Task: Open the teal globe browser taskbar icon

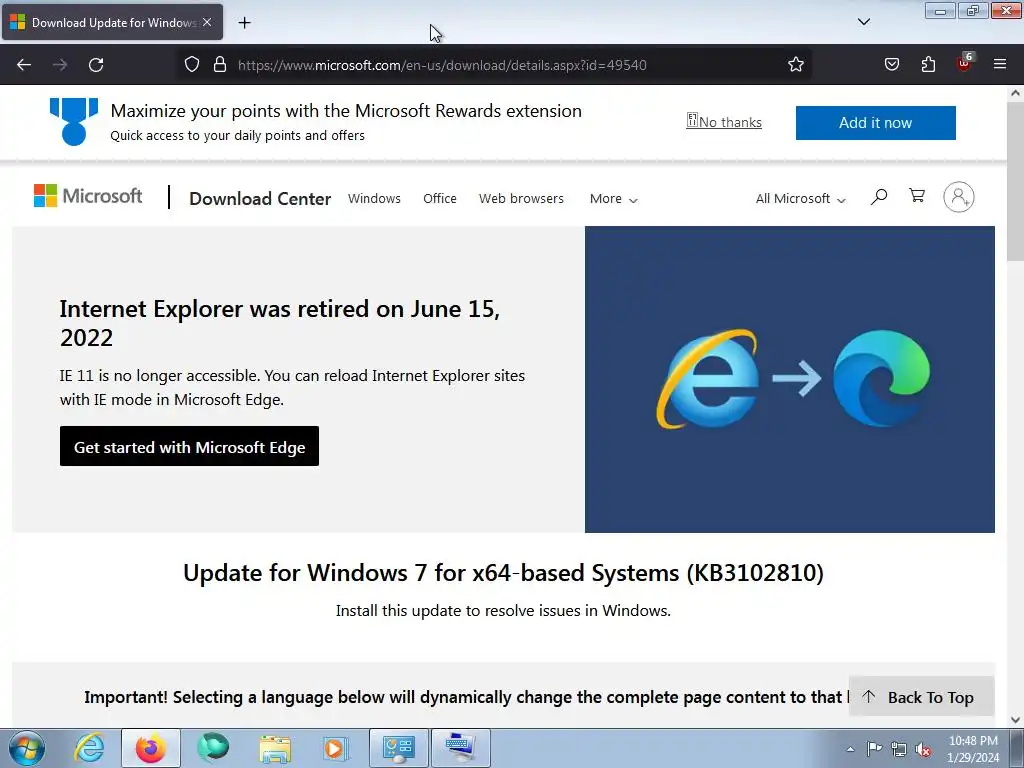Action: (x=213, y=748)
